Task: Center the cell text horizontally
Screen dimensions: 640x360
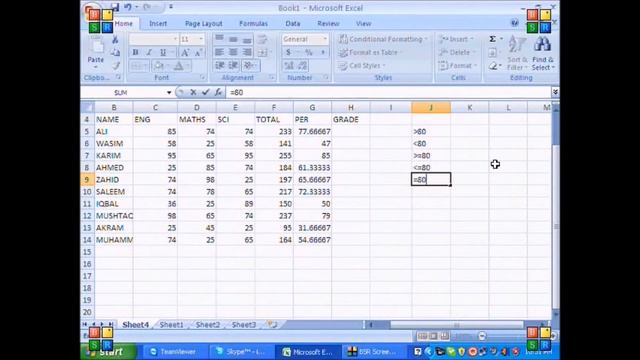Action: point(233,52)
